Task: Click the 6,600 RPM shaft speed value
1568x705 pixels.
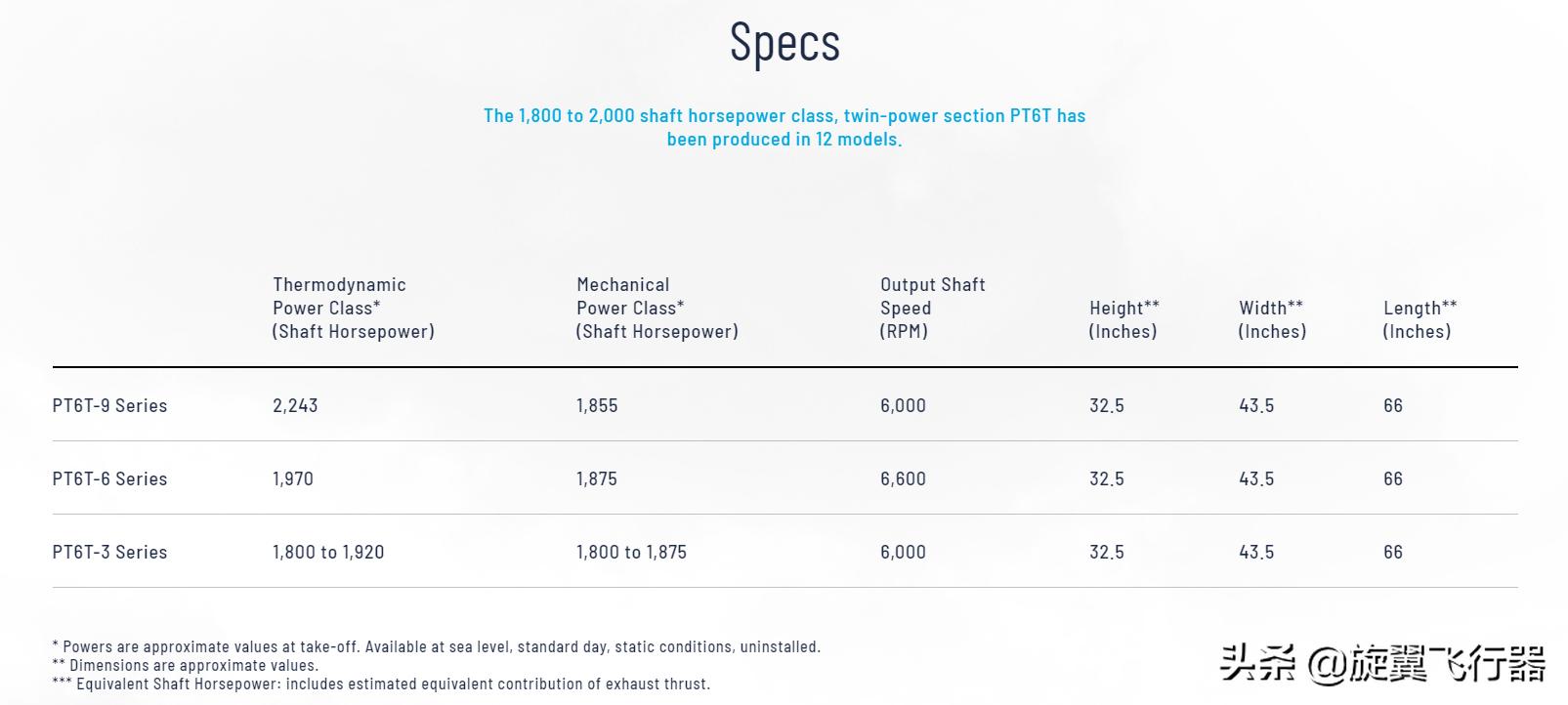Action: click(903, 478)
